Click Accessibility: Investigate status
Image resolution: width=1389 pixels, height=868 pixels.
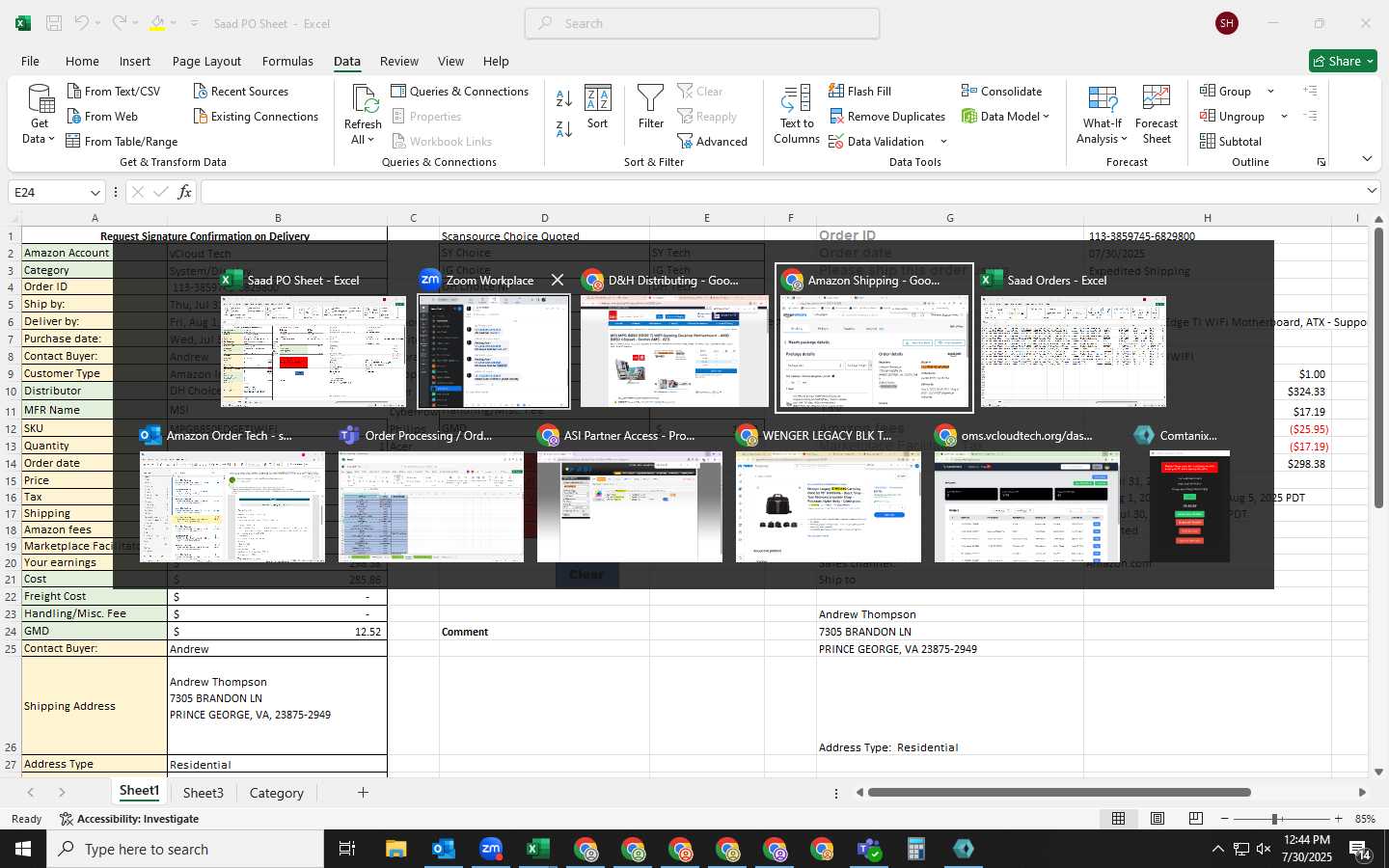(x=129, y=819)
